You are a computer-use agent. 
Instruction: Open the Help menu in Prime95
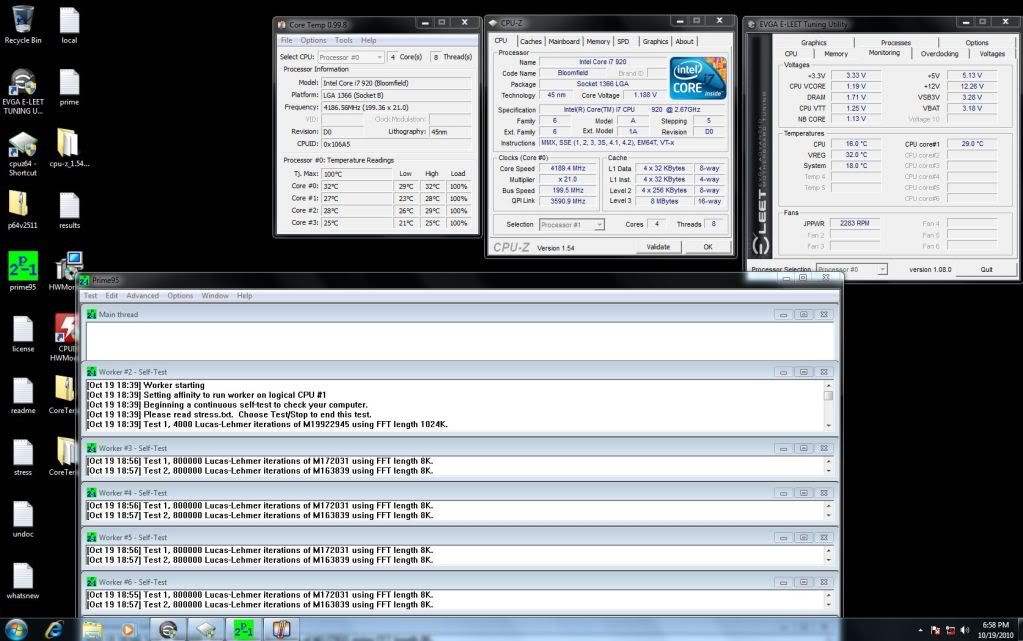click(245, 296)
